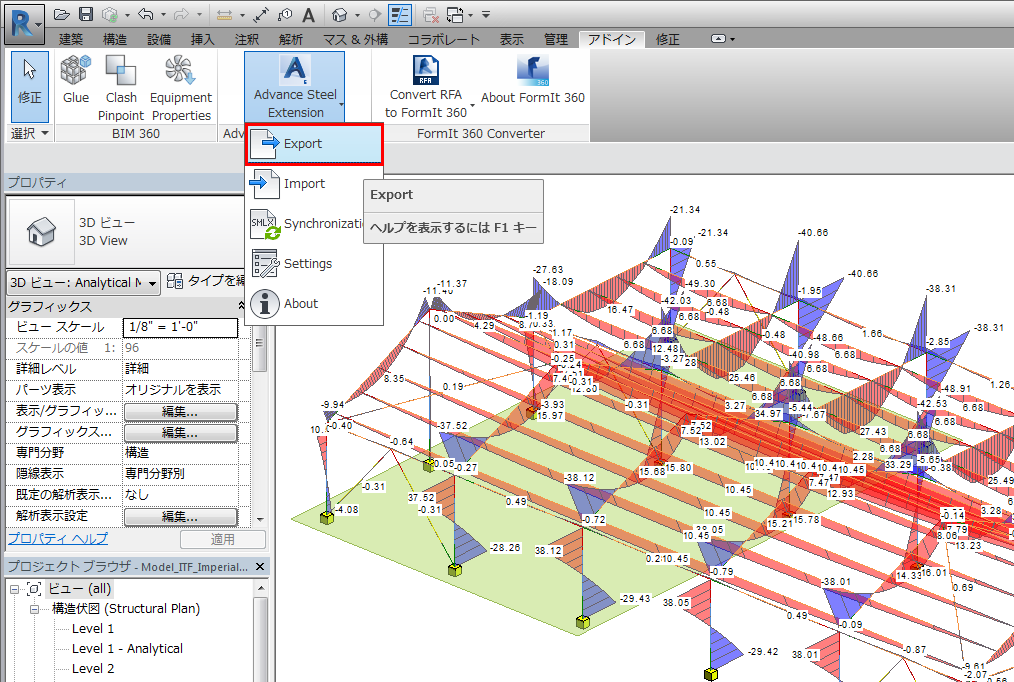Expand the 選択 panel dropdown
The height and width of the screenshot is (682, 1014).
[x=30, y=133]
